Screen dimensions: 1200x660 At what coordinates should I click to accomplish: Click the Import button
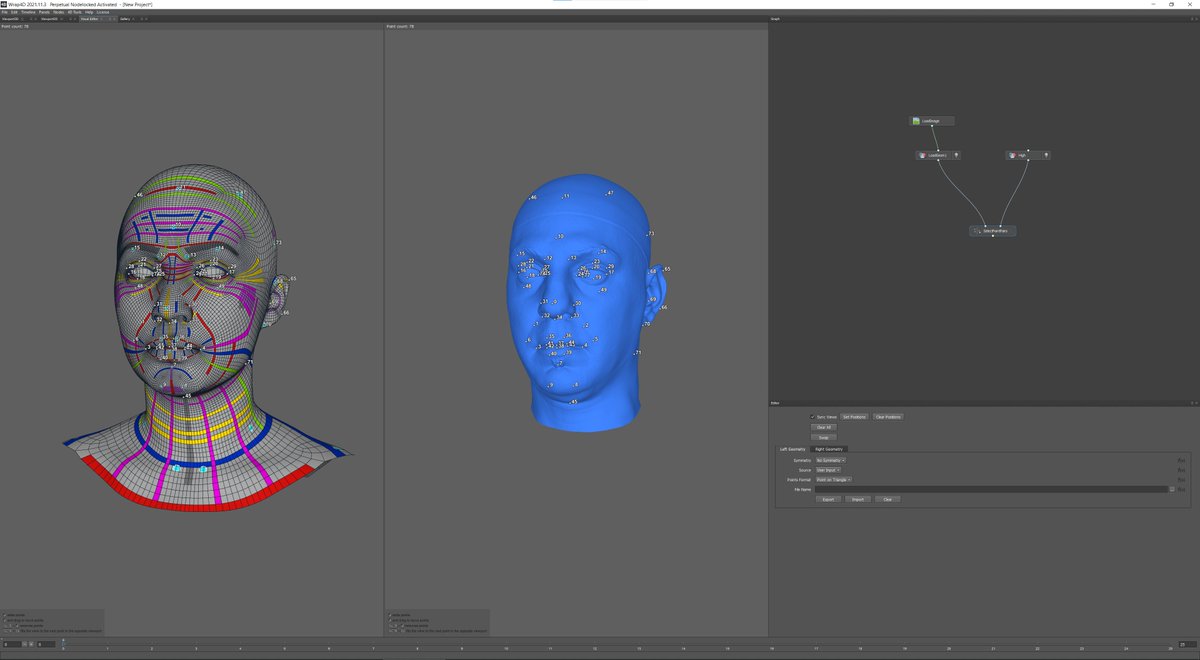[858, 499]
